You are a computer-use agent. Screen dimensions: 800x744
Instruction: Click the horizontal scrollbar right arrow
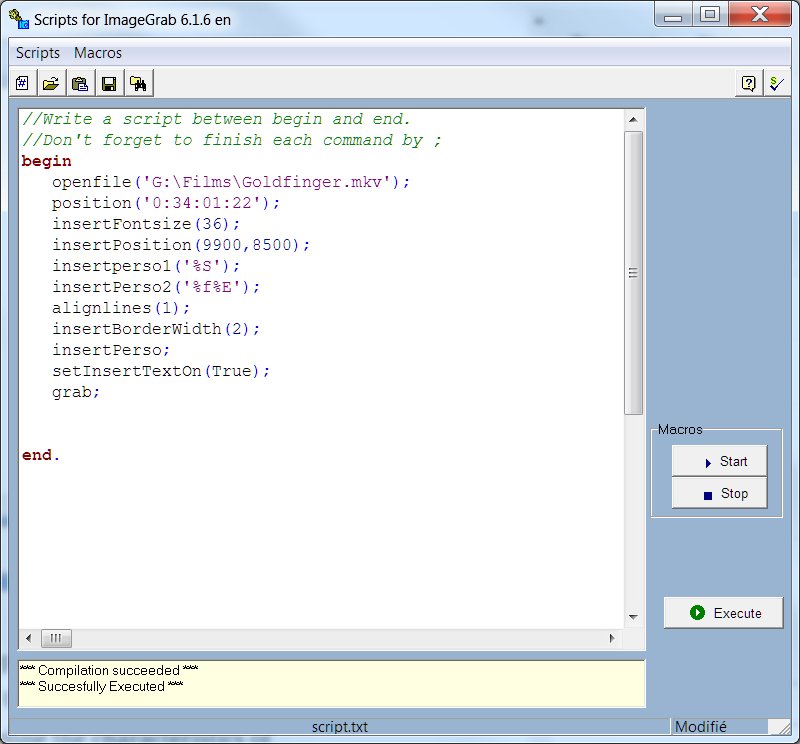click(612, 638)
